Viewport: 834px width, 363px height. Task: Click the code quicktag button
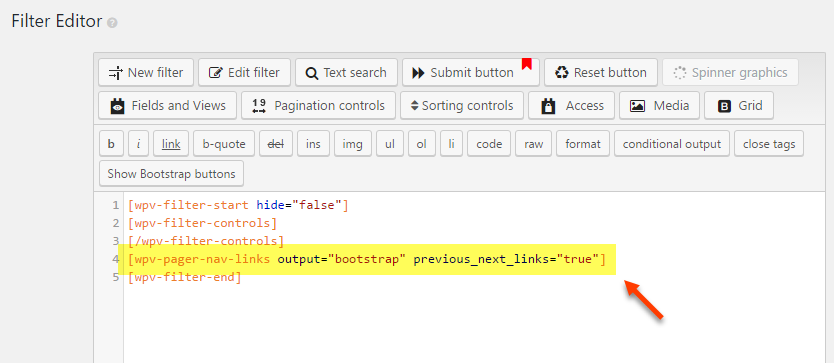489,144
